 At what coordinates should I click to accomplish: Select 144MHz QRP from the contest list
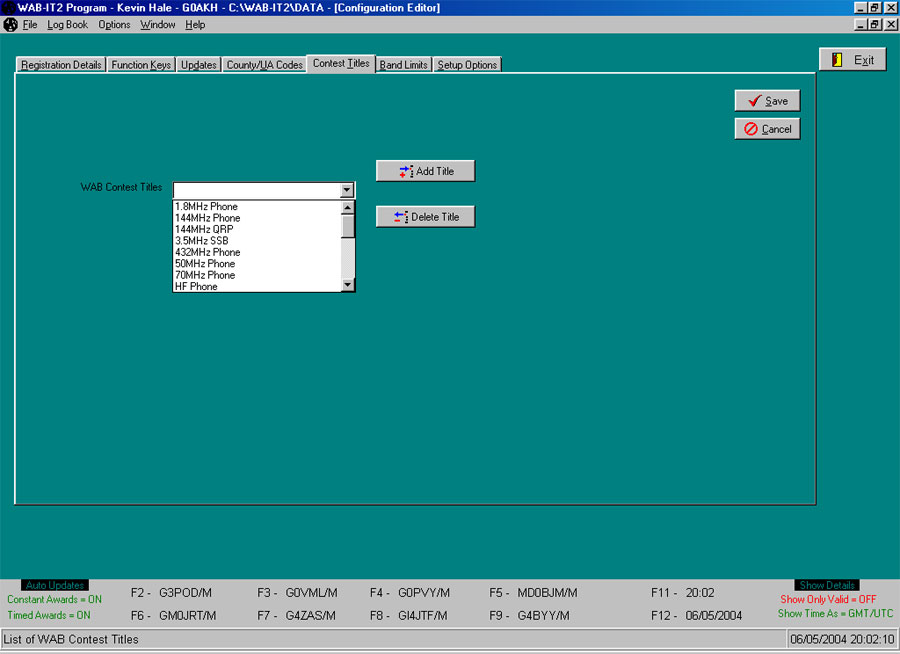[x=205, y=229]
